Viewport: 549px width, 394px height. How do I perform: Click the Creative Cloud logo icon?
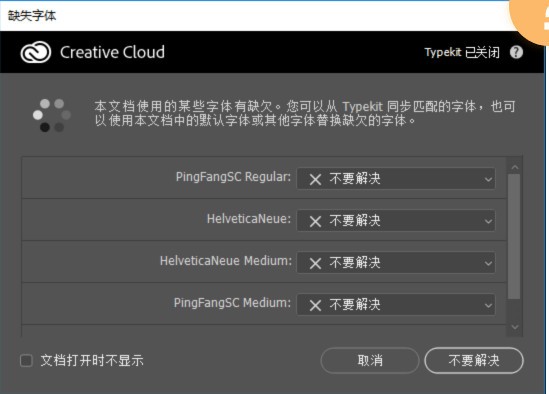point(36,53)
